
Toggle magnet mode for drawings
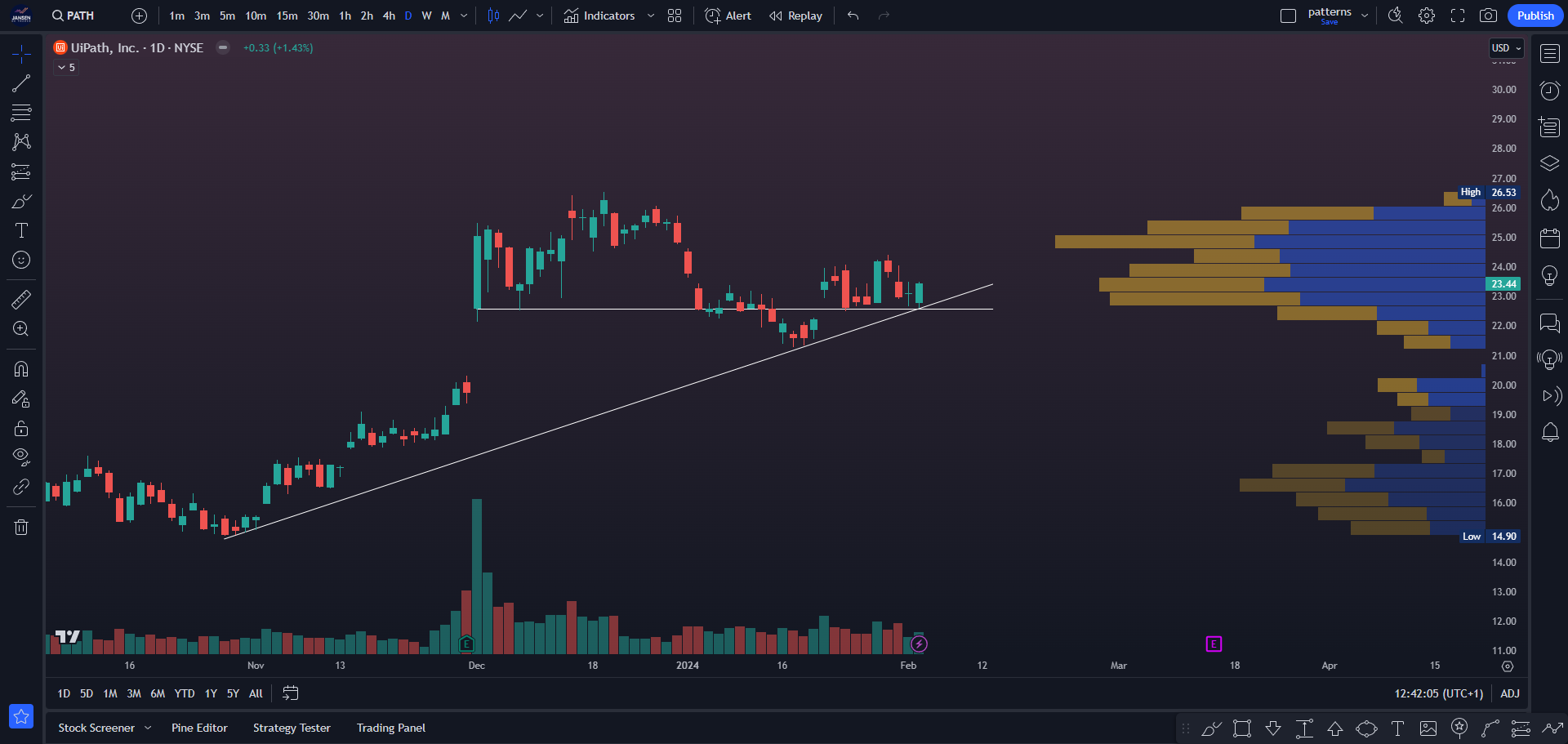21,369
